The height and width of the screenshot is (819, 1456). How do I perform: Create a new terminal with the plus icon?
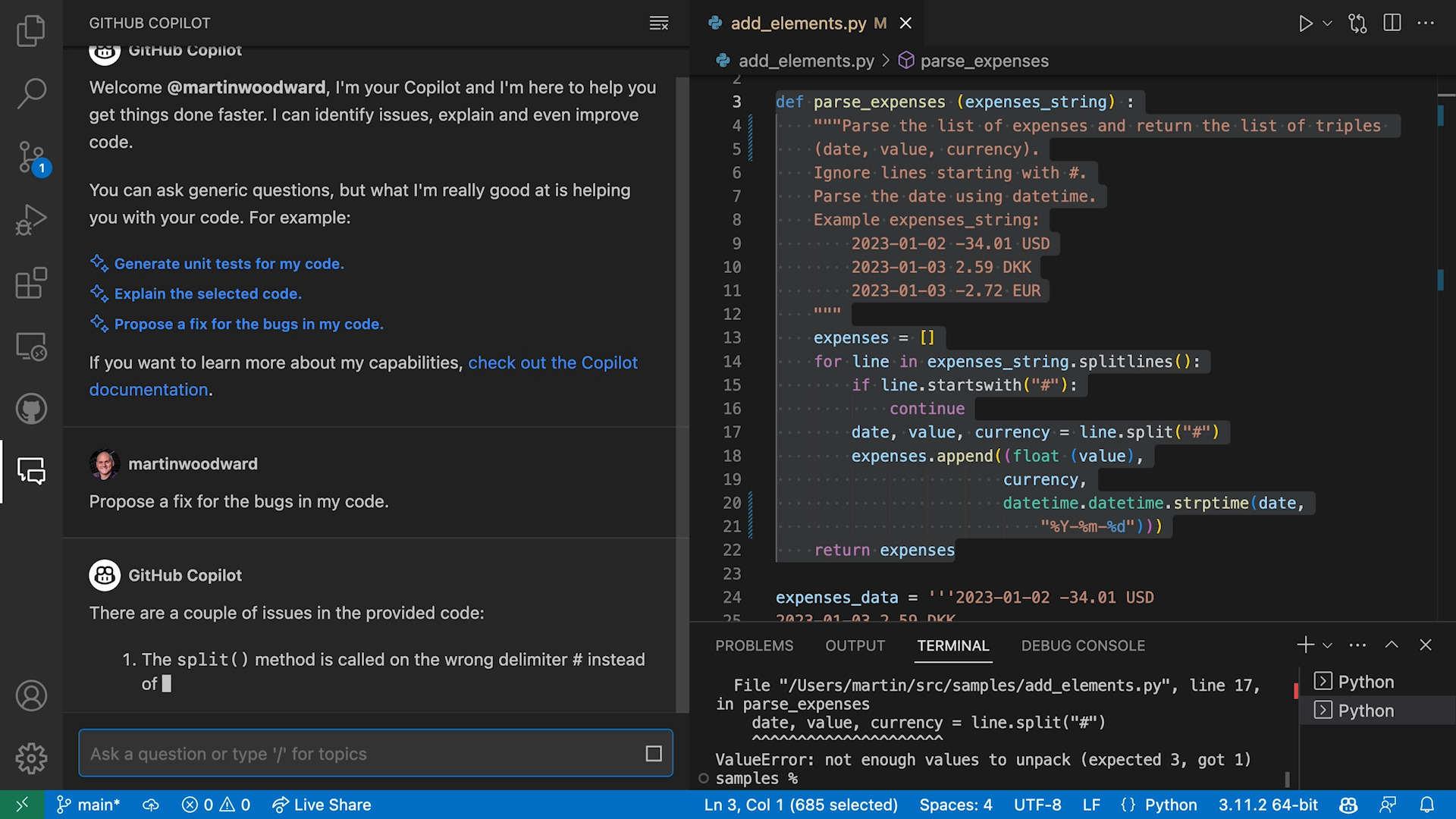(x=1304, y=645)
